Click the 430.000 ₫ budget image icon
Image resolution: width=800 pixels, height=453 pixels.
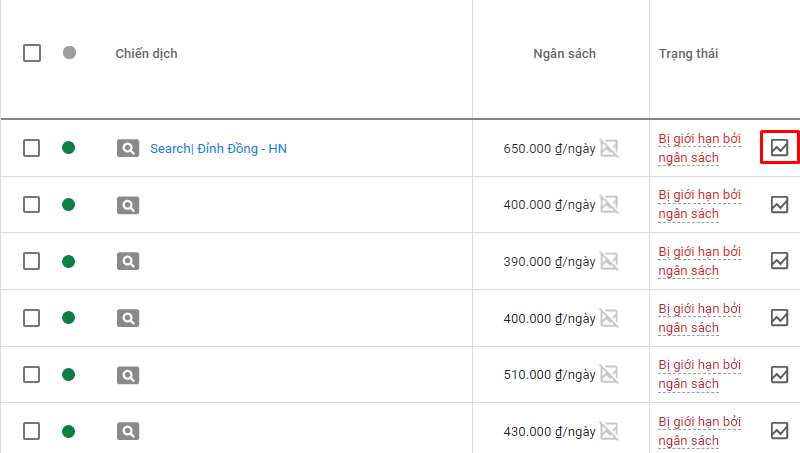tap(608, 431)
